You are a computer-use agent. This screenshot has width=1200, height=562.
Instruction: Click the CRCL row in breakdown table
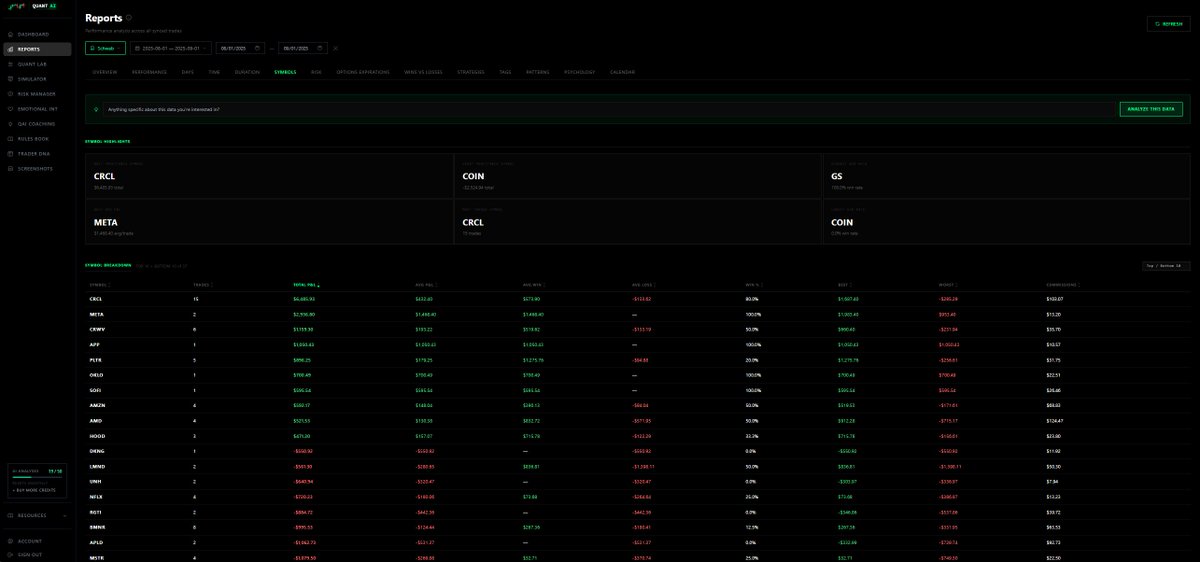[638, 299]
